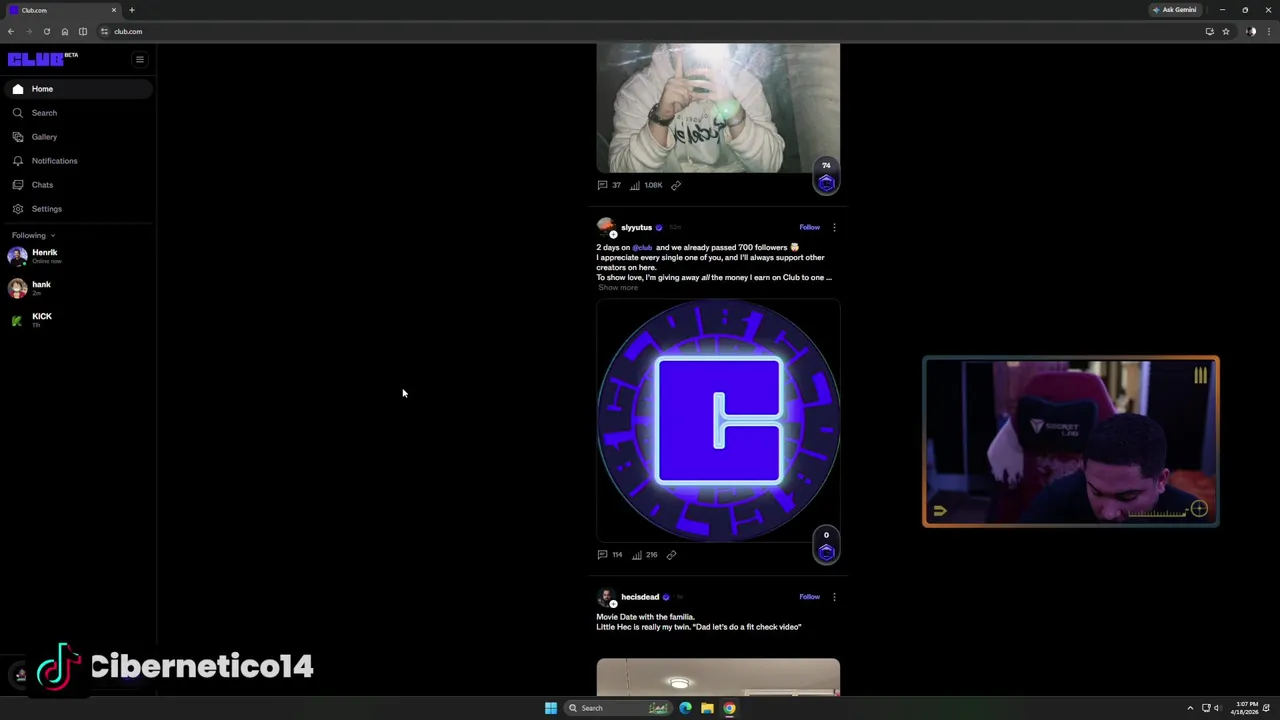1280x720 pixels.
Task: Open a new browser tab
Action: pos(131,10)
